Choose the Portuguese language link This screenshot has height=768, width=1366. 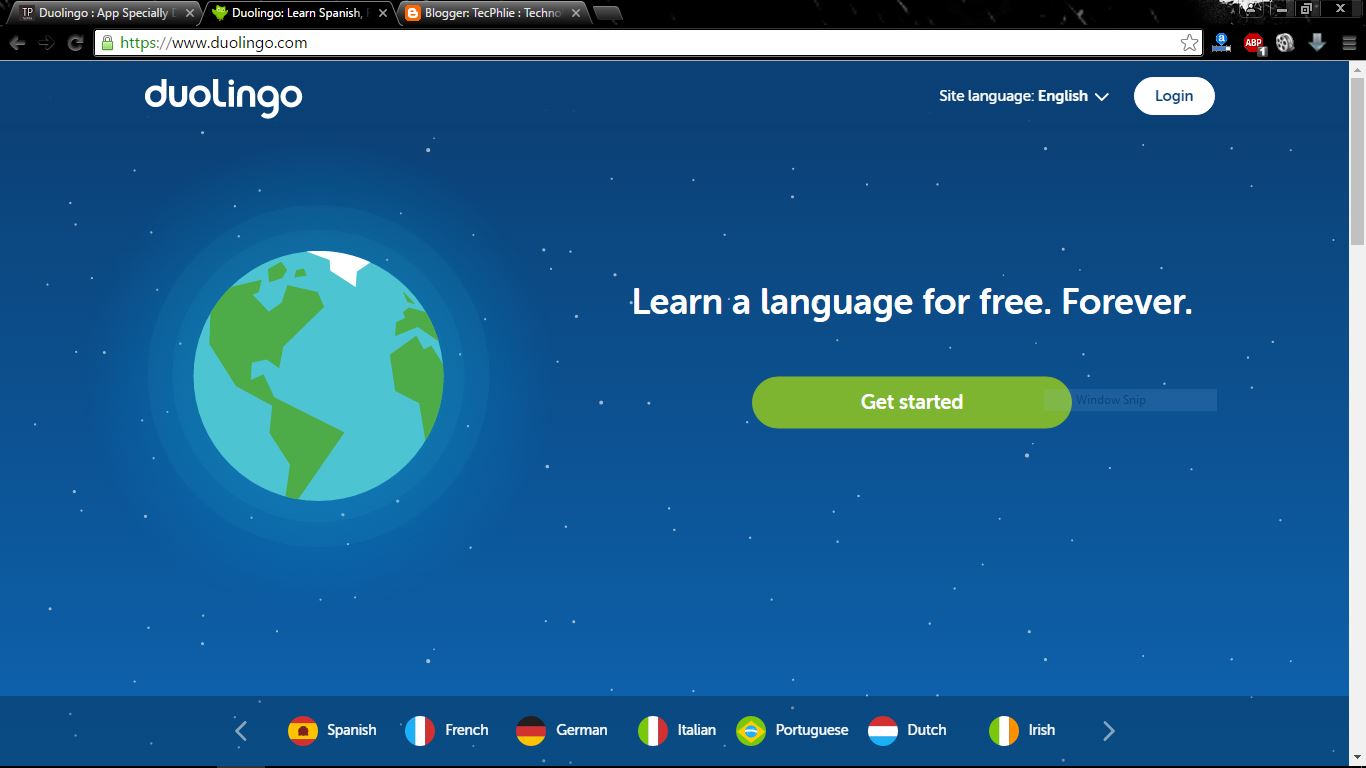click(812, 730)
